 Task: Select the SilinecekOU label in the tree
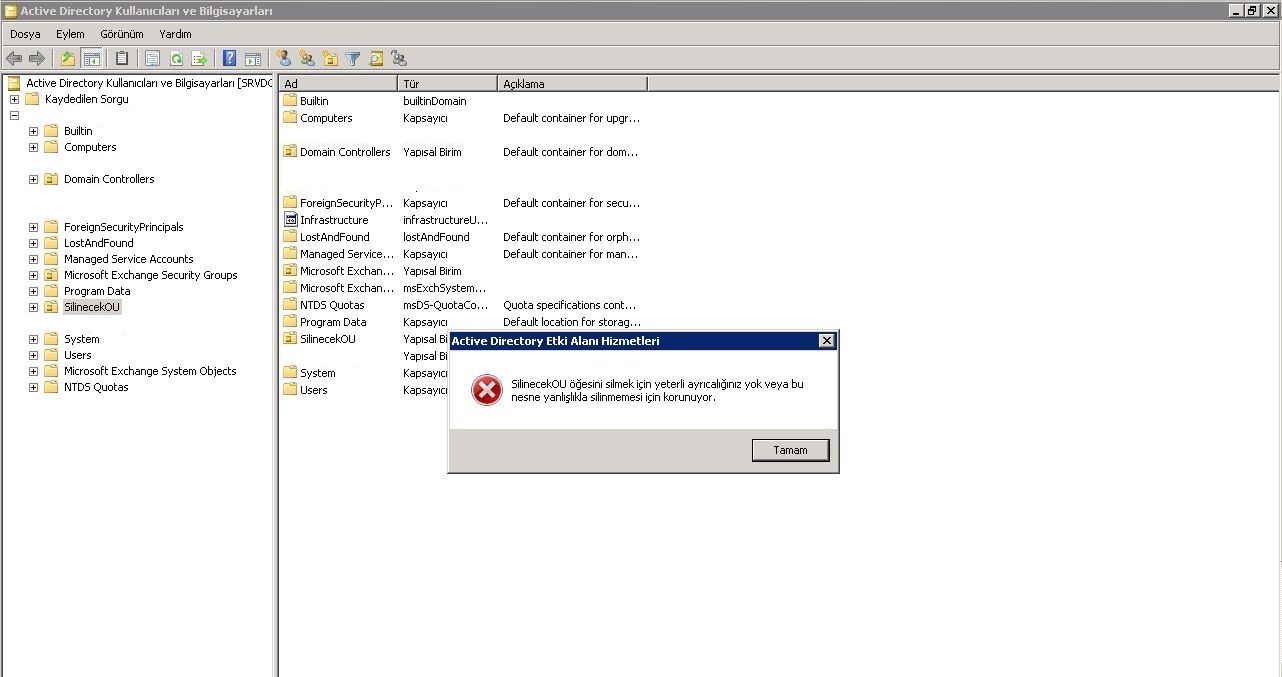[92, 307]
